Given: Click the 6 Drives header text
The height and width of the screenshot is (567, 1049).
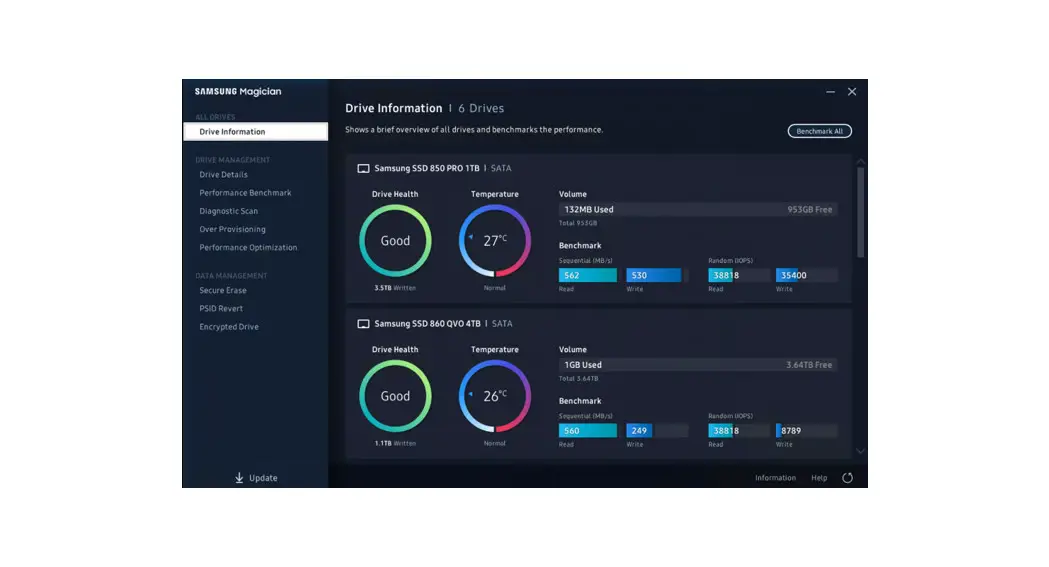Looking at the screenshot, I should (481, 108).
